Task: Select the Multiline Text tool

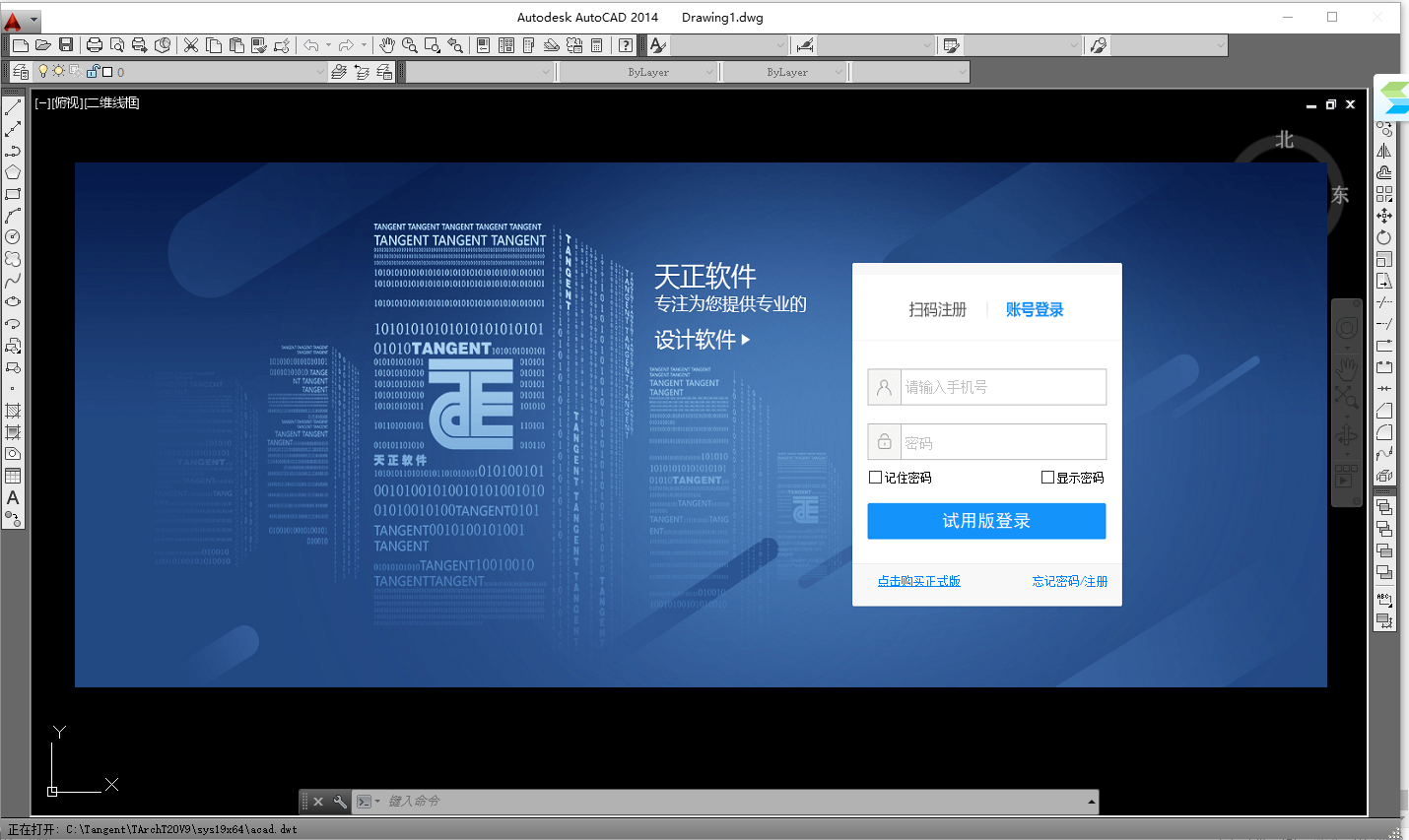Action: [x=13, y=497]
